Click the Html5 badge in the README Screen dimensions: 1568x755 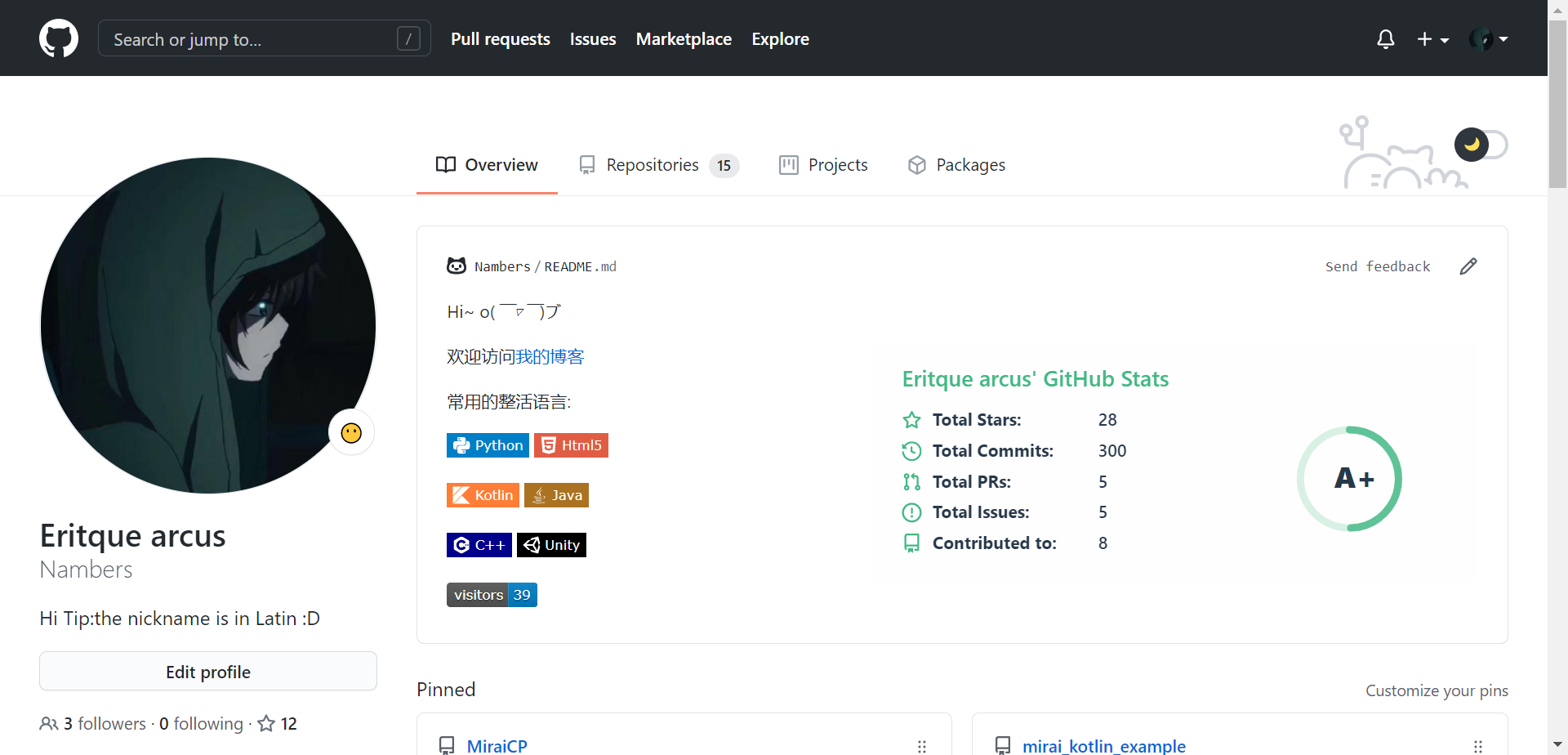[571, 445]
